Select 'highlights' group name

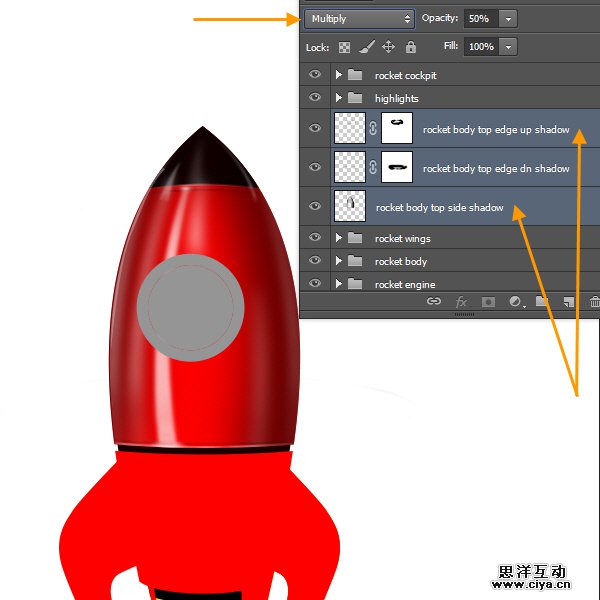(396, 99)
